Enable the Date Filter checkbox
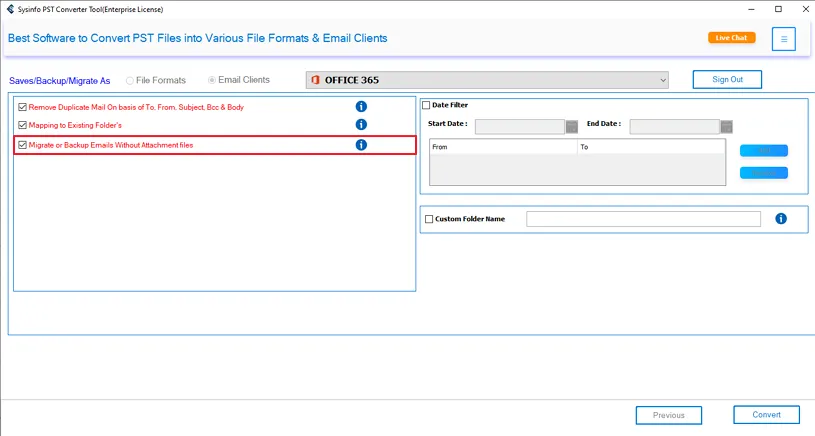Screen dimensions: 815x436 427,105
